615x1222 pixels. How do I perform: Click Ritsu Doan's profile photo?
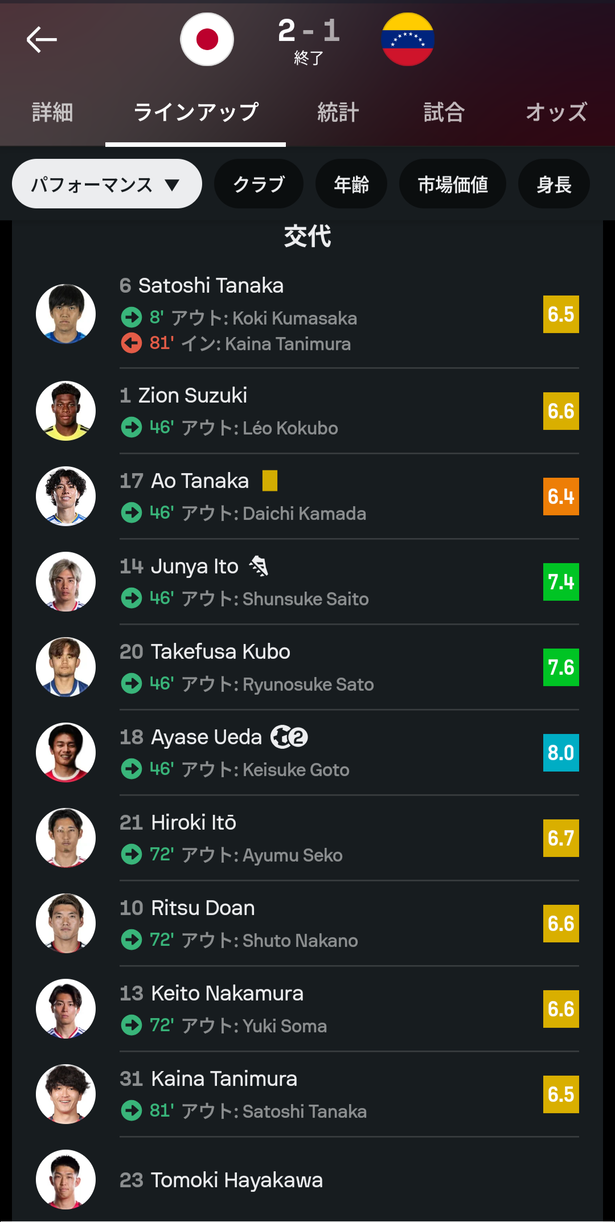(x=66, y=923)
